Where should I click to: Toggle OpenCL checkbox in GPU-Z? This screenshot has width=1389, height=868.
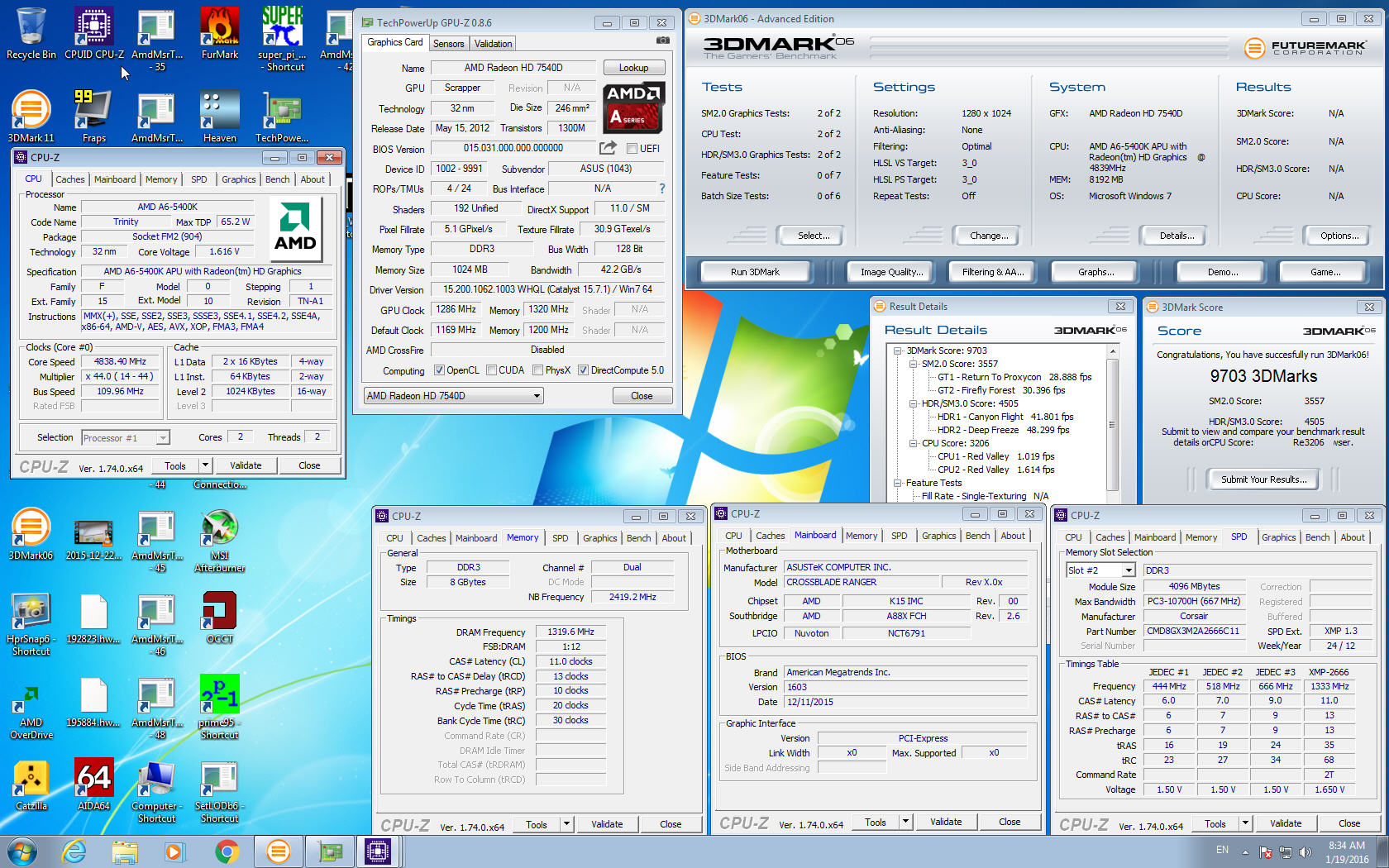click(x=439, y=370)
